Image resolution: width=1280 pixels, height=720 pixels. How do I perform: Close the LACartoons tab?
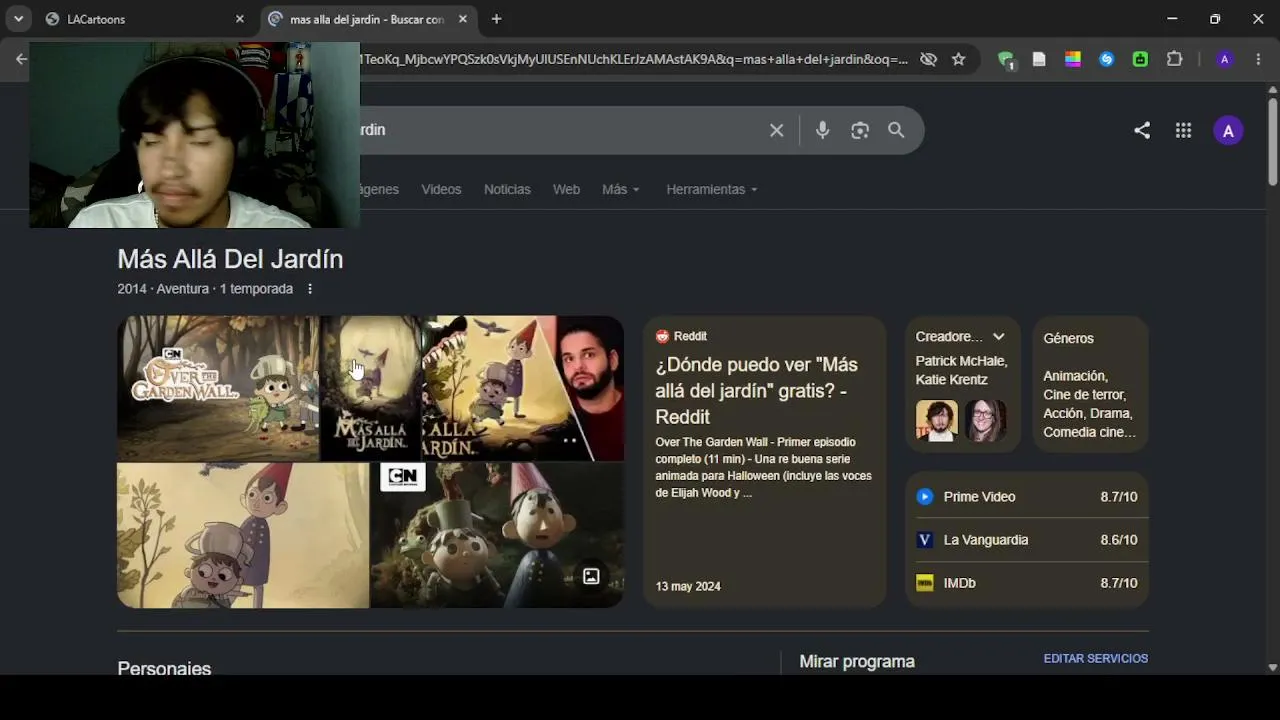239,19
